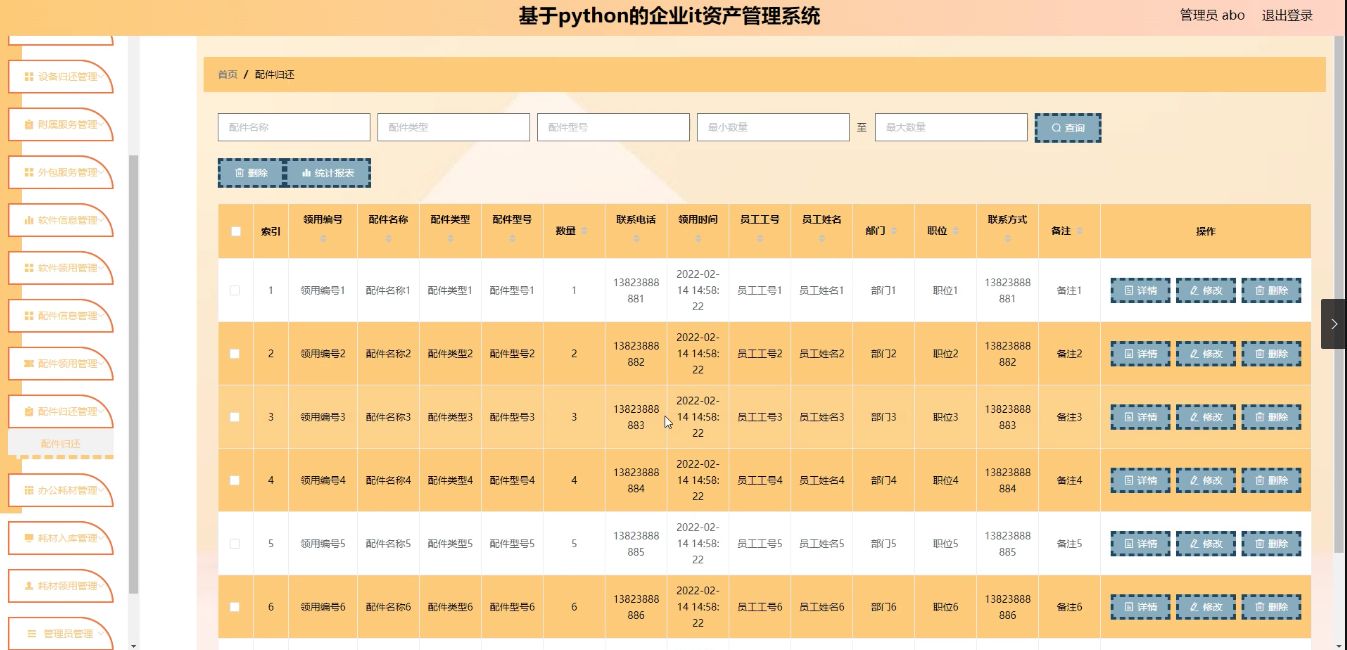Click 修改 edit icon for row 领用编号2
Viewport: 1347px width, 650px height.
[x=1193, y=354]
